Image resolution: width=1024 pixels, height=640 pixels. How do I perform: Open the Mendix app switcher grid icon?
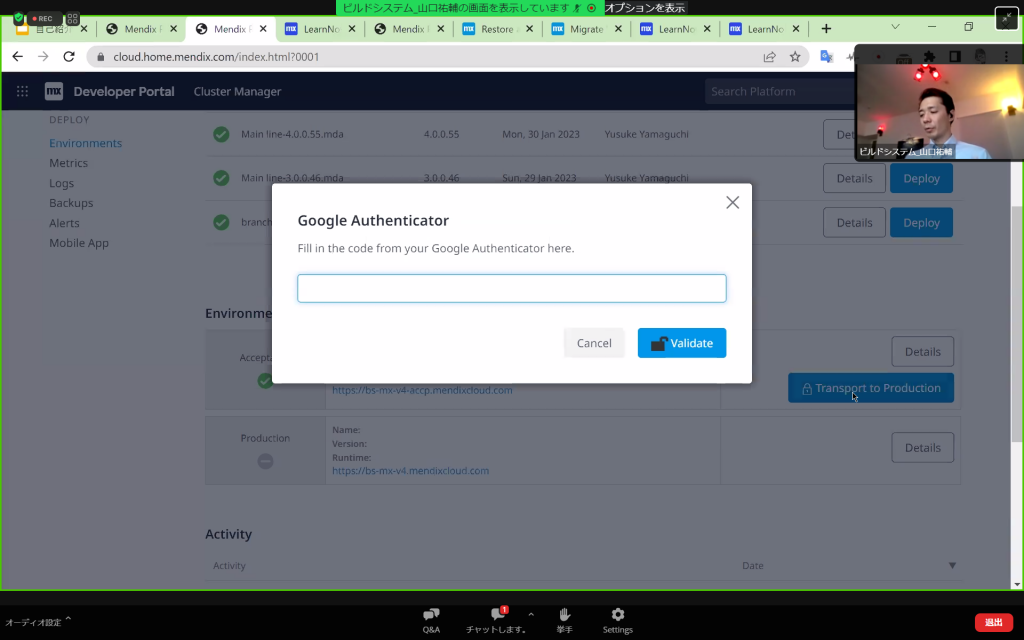pos(22,92)
